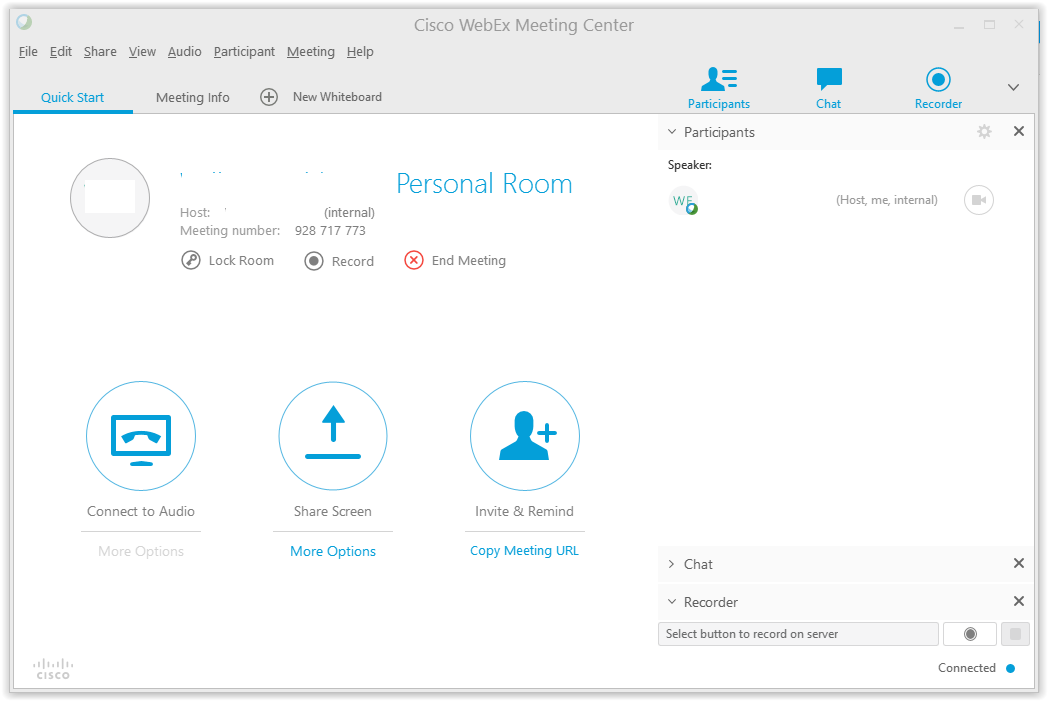Viewport: 1048px width, 701px height.
Task: Click the WebEx ball icon in title bar
Action: [24, 22]
